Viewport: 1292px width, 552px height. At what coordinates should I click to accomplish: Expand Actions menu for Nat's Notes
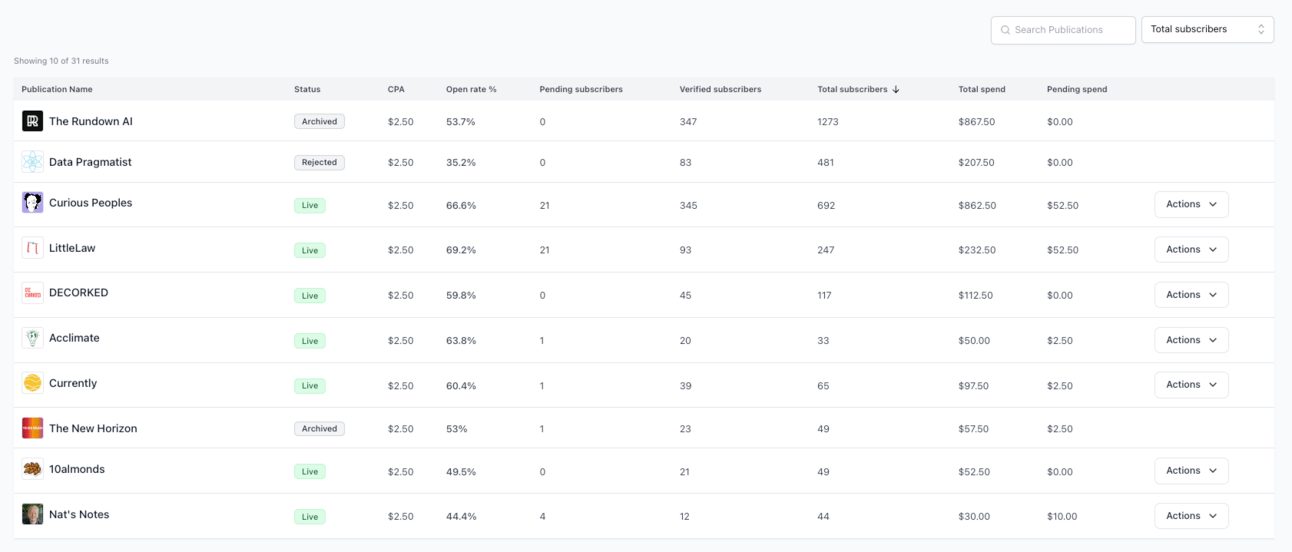pyautogui.click(x=1191, y=516)
